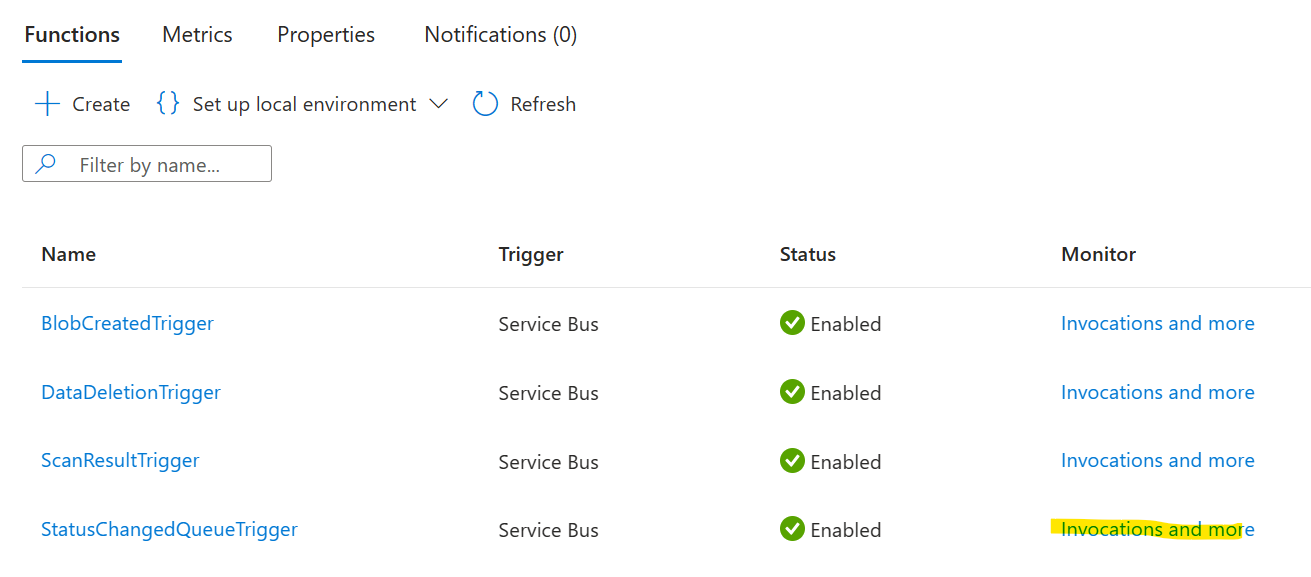The height and width of the screenshot is (577, 1311).
Task: Open the BlobCreatedTrigger function link
Action: coord(127,324)
